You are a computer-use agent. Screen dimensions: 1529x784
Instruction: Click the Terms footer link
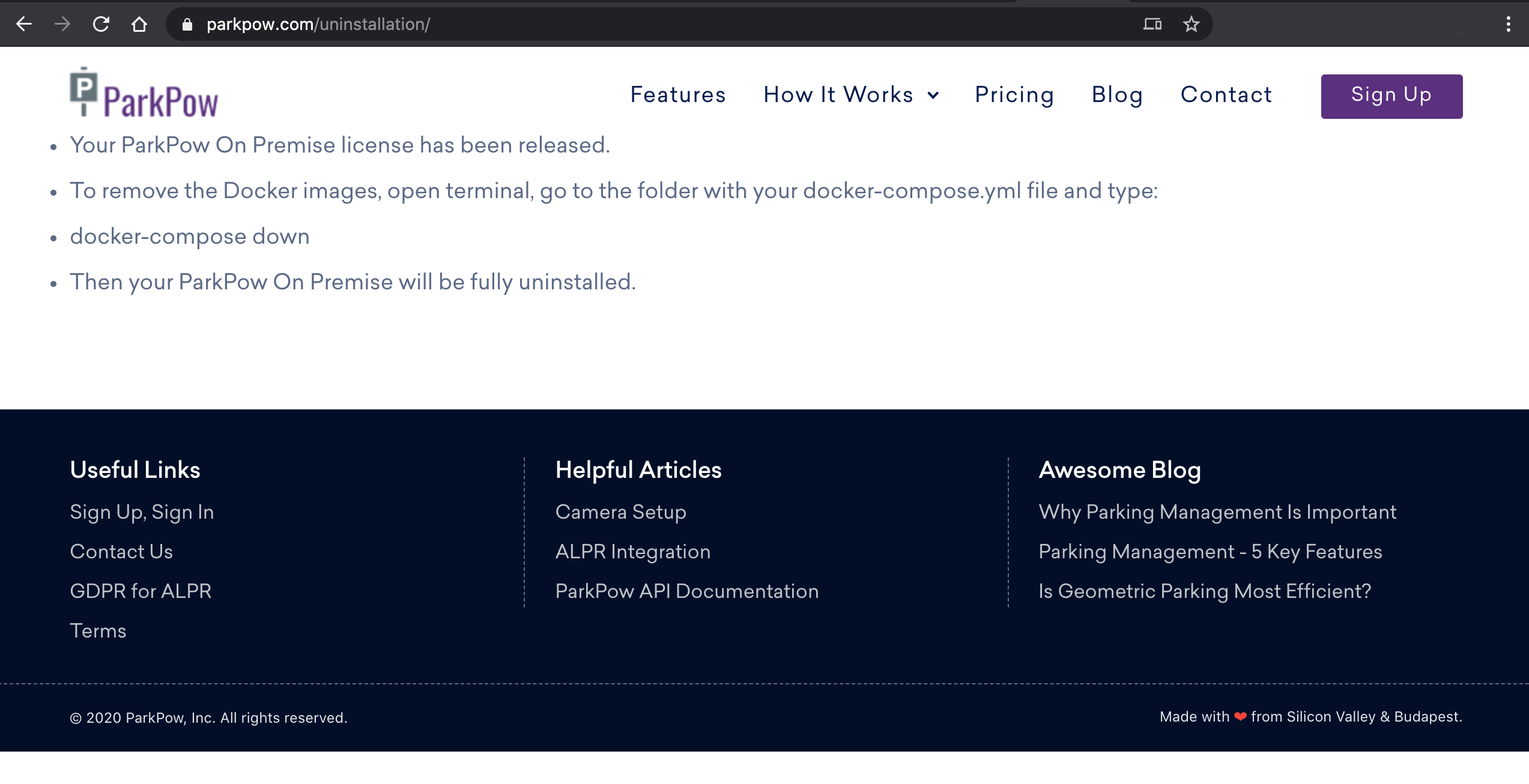(x=98, y=631)
